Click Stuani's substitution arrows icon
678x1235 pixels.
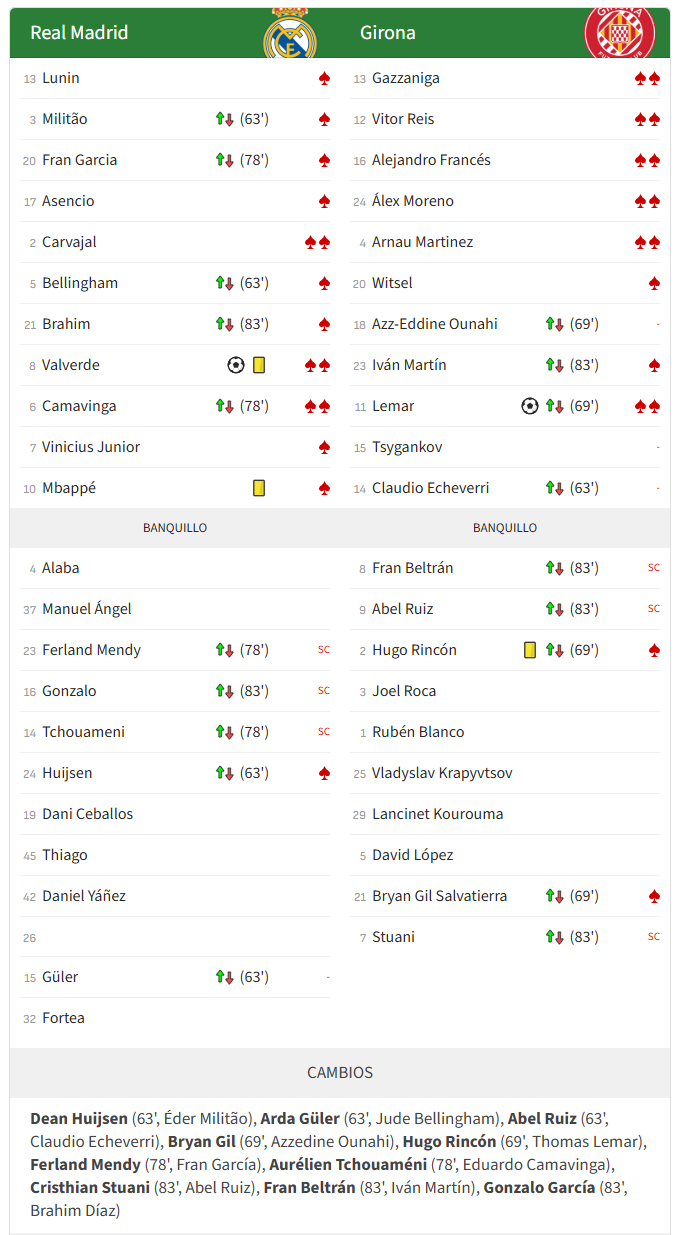coord(555,937)
